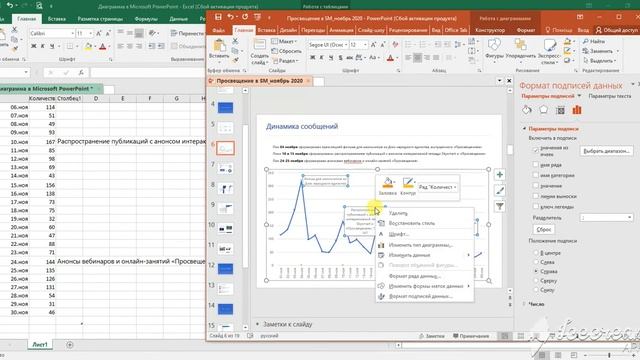Click the insert function fx icon in Excel
The width and height of the screenshot is (640, 360).
[x=81, y=72]
